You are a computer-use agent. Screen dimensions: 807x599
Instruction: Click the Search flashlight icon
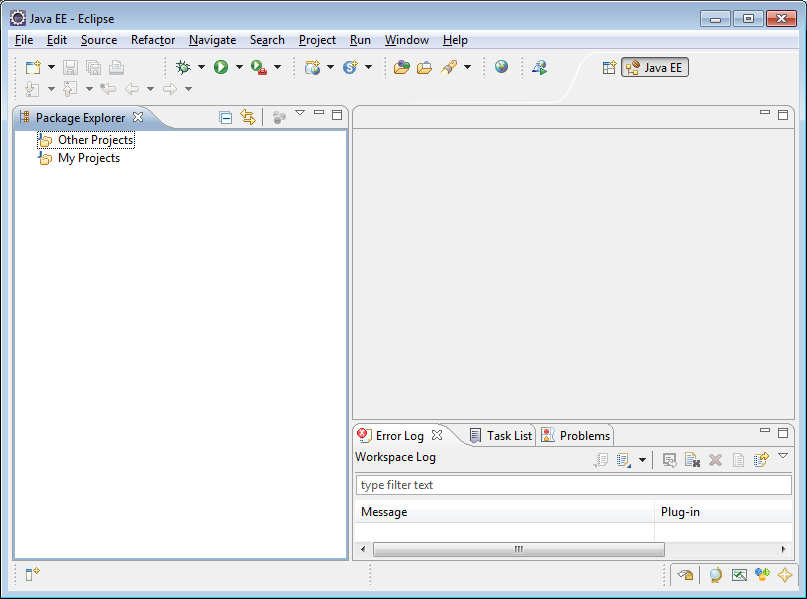449,67
